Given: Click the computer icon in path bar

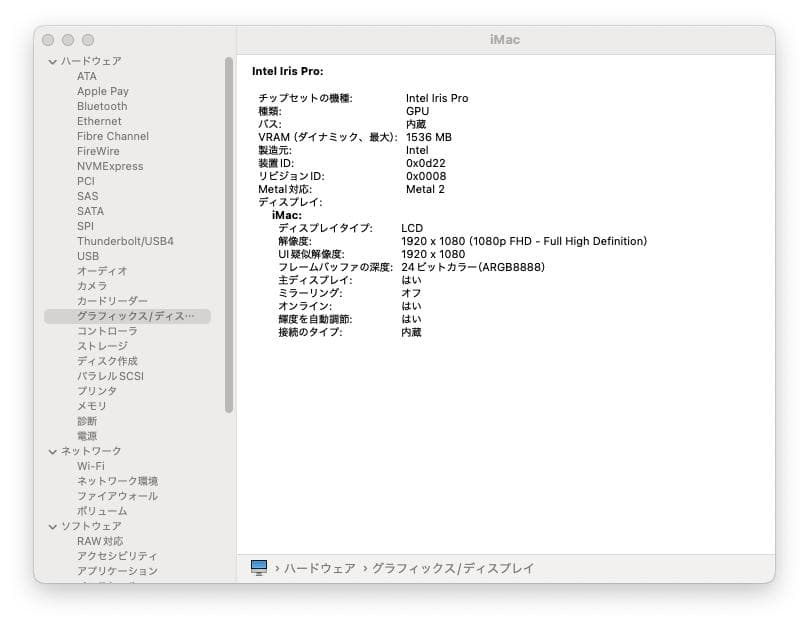Looking at the screenshot, I should click(259, 568).
